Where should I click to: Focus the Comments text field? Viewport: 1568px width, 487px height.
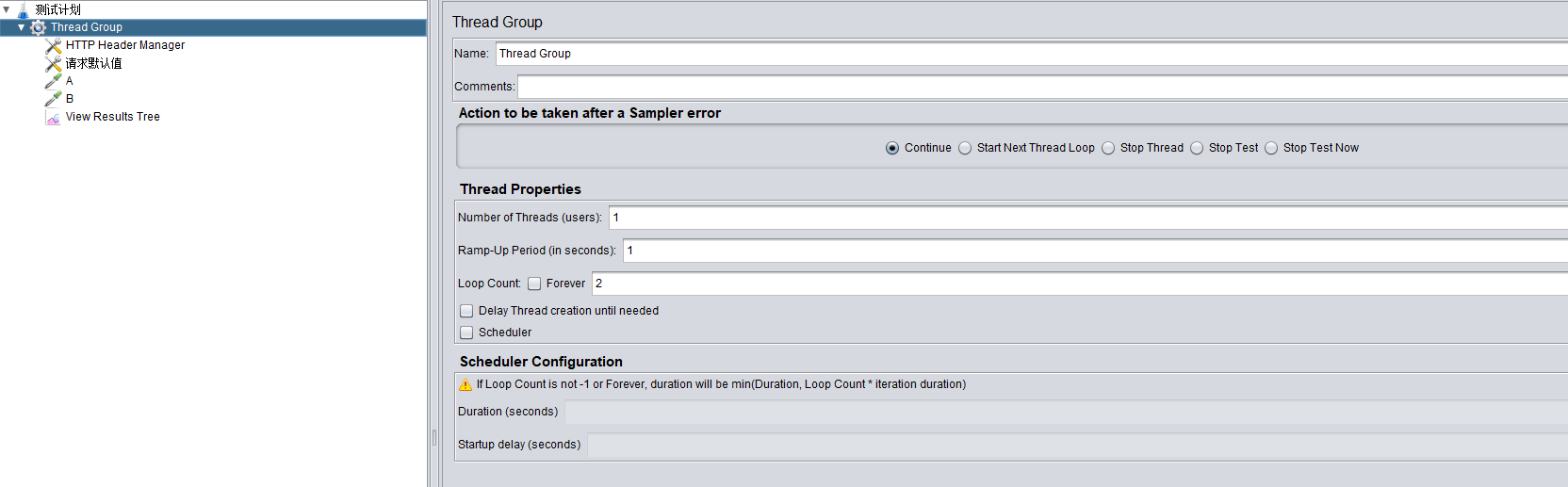(x=1037, y=87)
